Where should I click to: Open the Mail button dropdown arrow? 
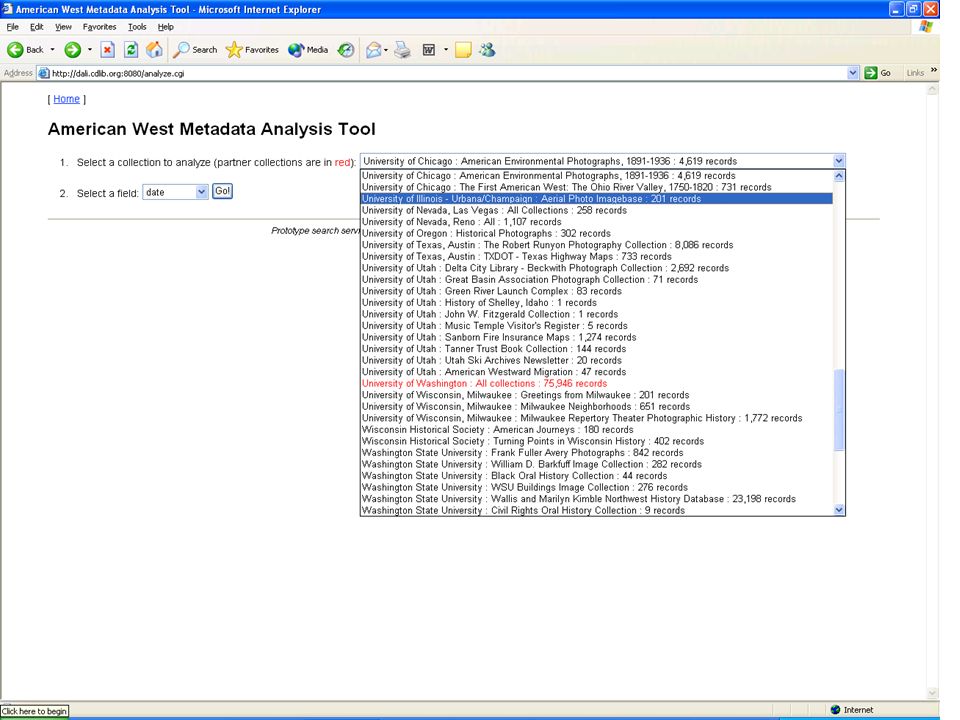386,50
